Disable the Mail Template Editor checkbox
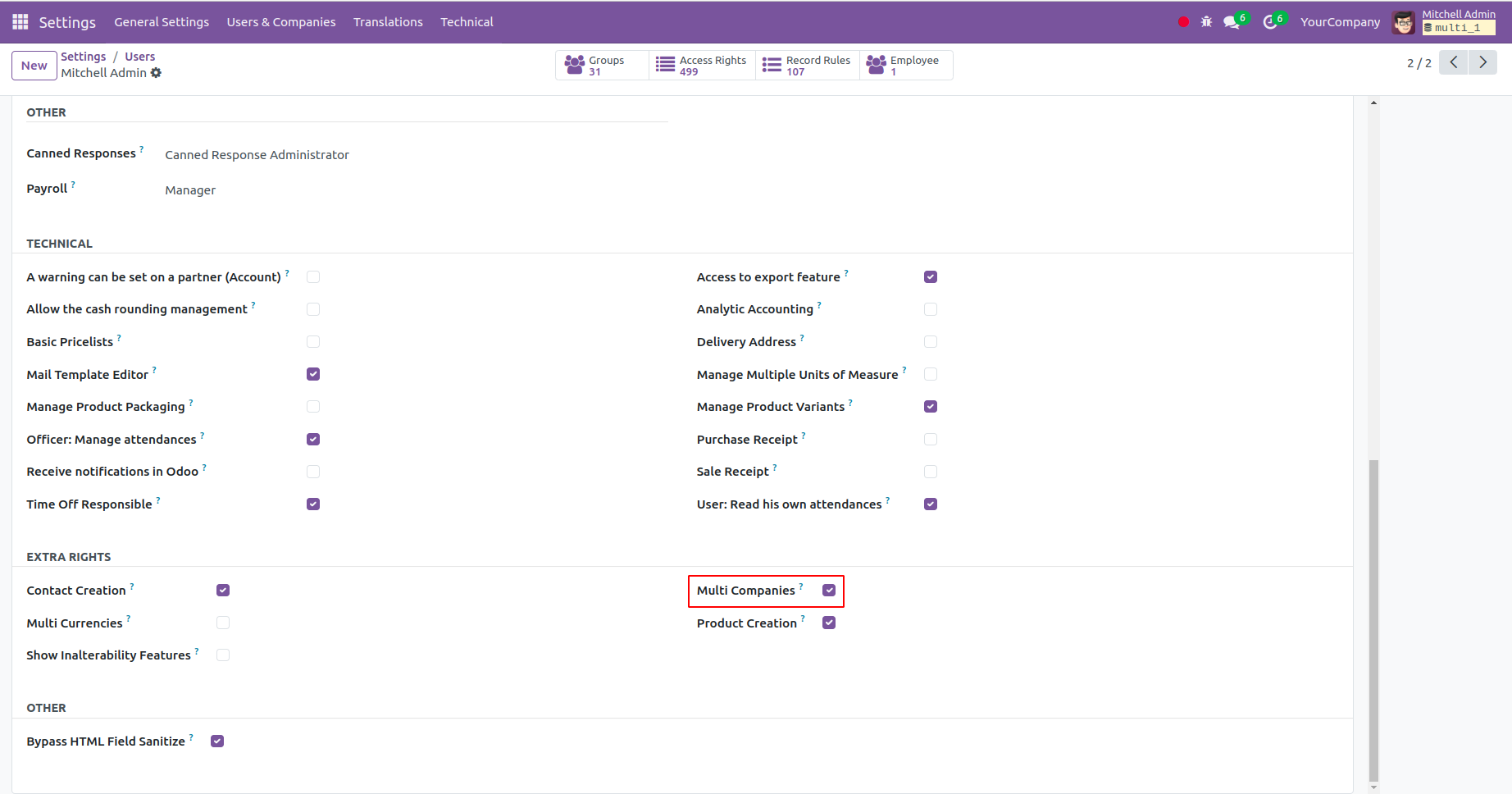This screenshot has height=794, width=1512. (x=313, y=374)
